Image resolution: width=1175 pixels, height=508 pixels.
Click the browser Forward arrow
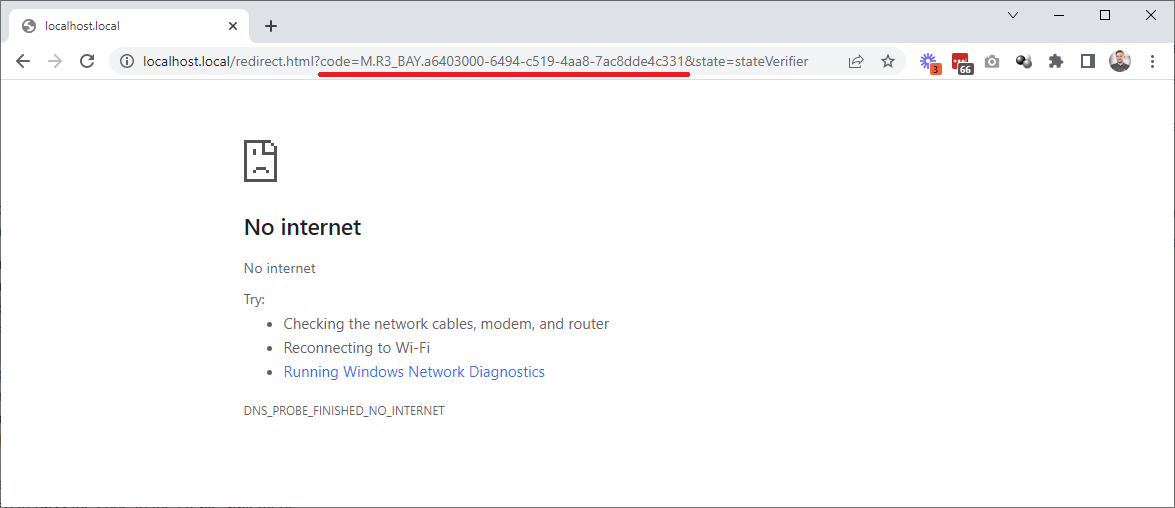coord(55,61)
